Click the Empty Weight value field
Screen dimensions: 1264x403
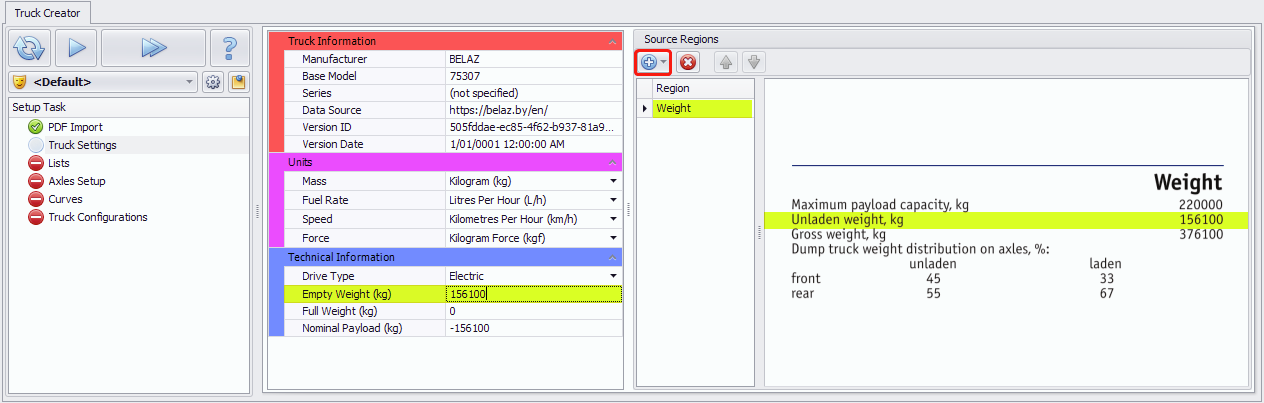[x=533, y=294]
